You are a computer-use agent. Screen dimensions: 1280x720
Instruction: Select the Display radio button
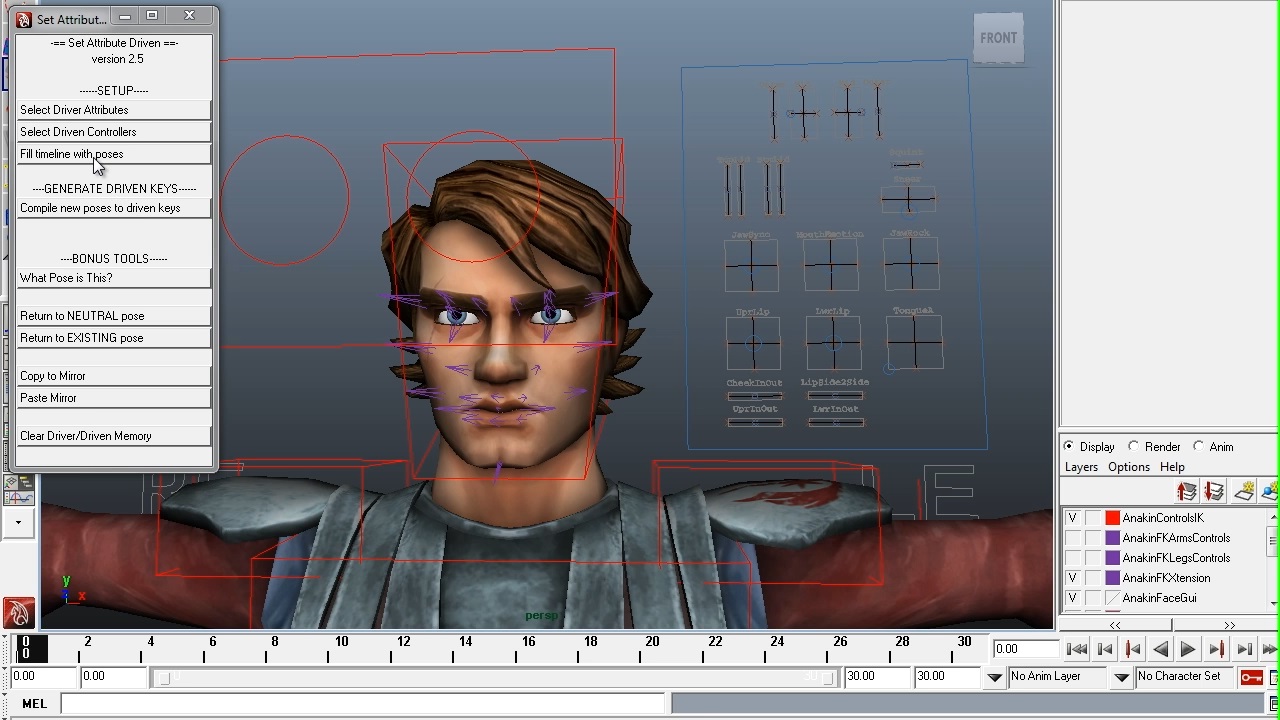(1068, 447)
